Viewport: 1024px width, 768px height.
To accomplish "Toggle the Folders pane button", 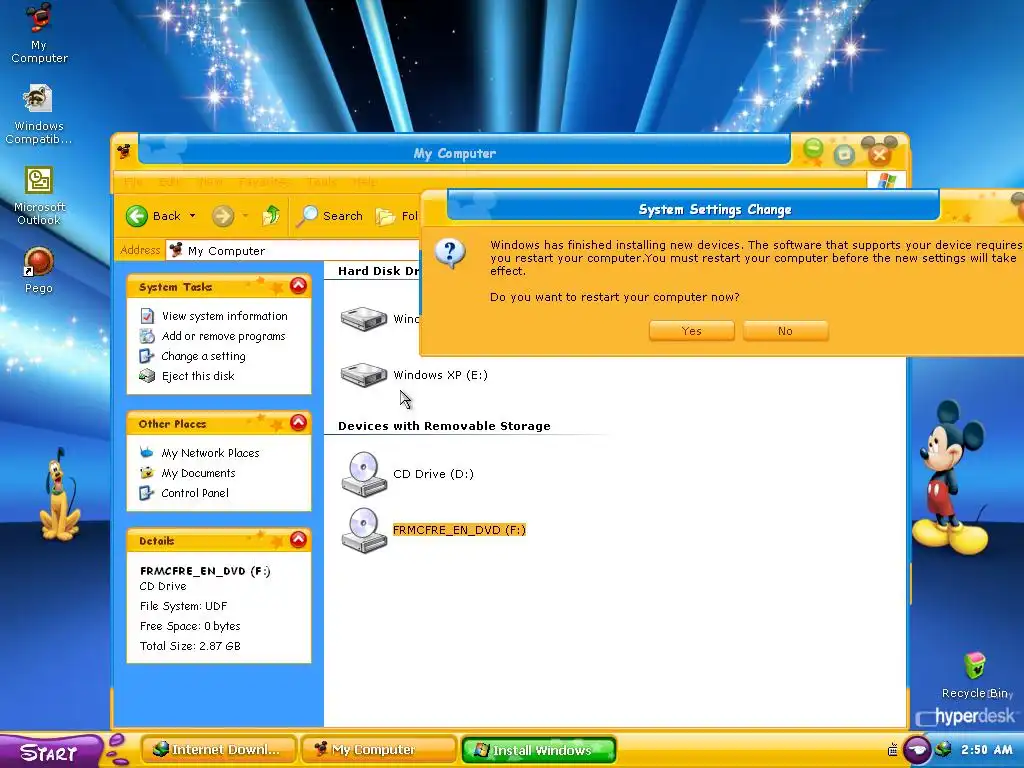I will pos(396,216).
